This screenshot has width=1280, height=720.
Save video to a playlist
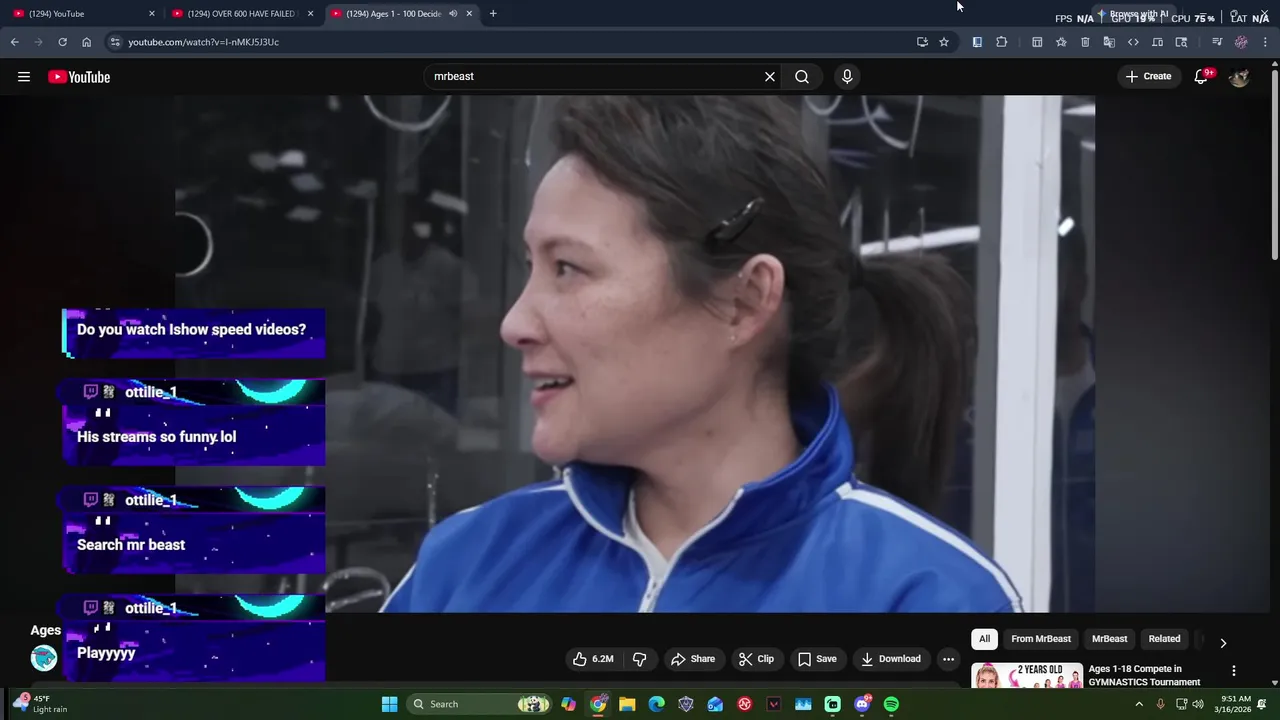click(x=817, y=659)
